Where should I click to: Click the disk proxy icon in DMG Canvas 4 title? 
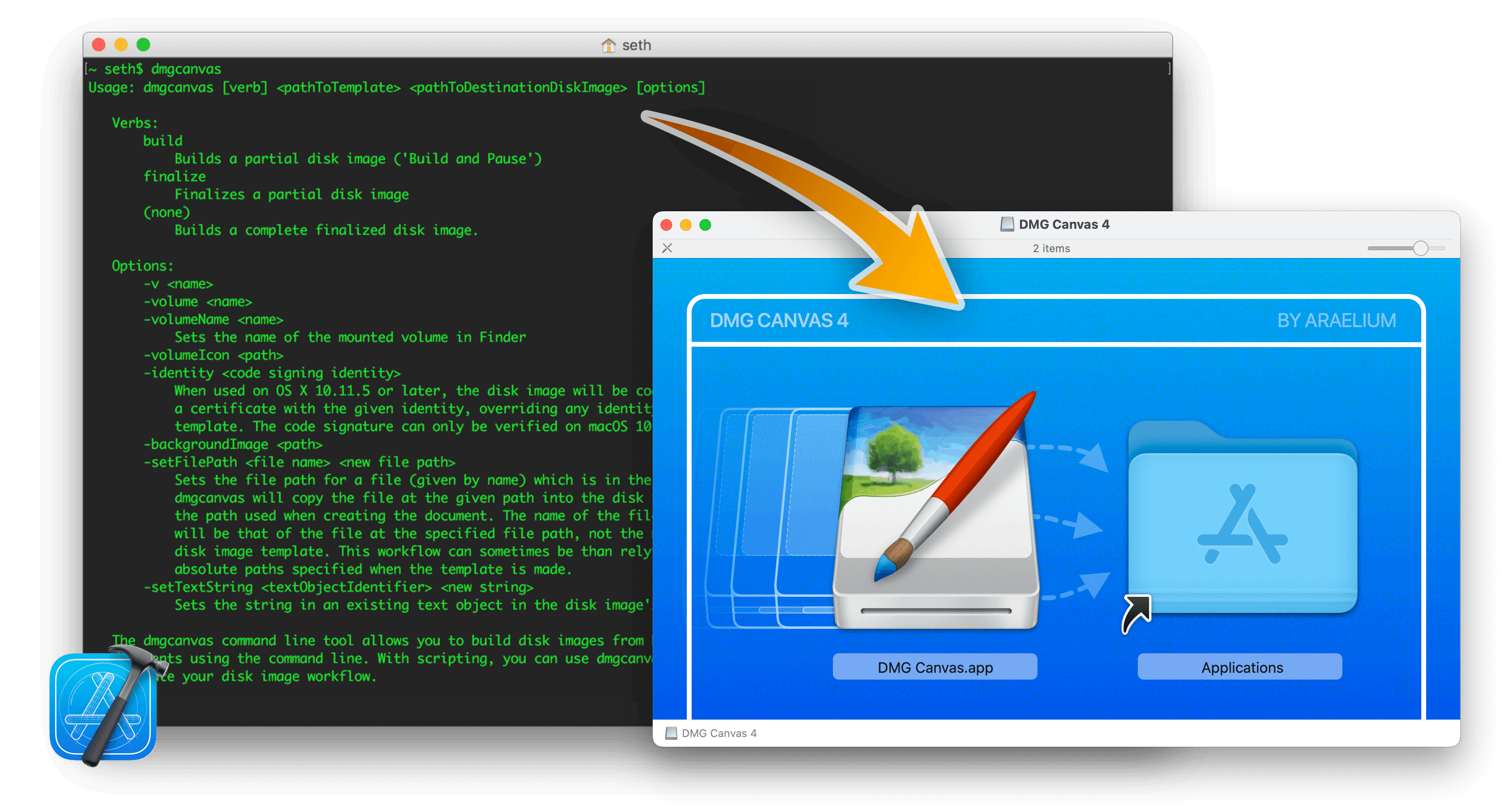1007,224
